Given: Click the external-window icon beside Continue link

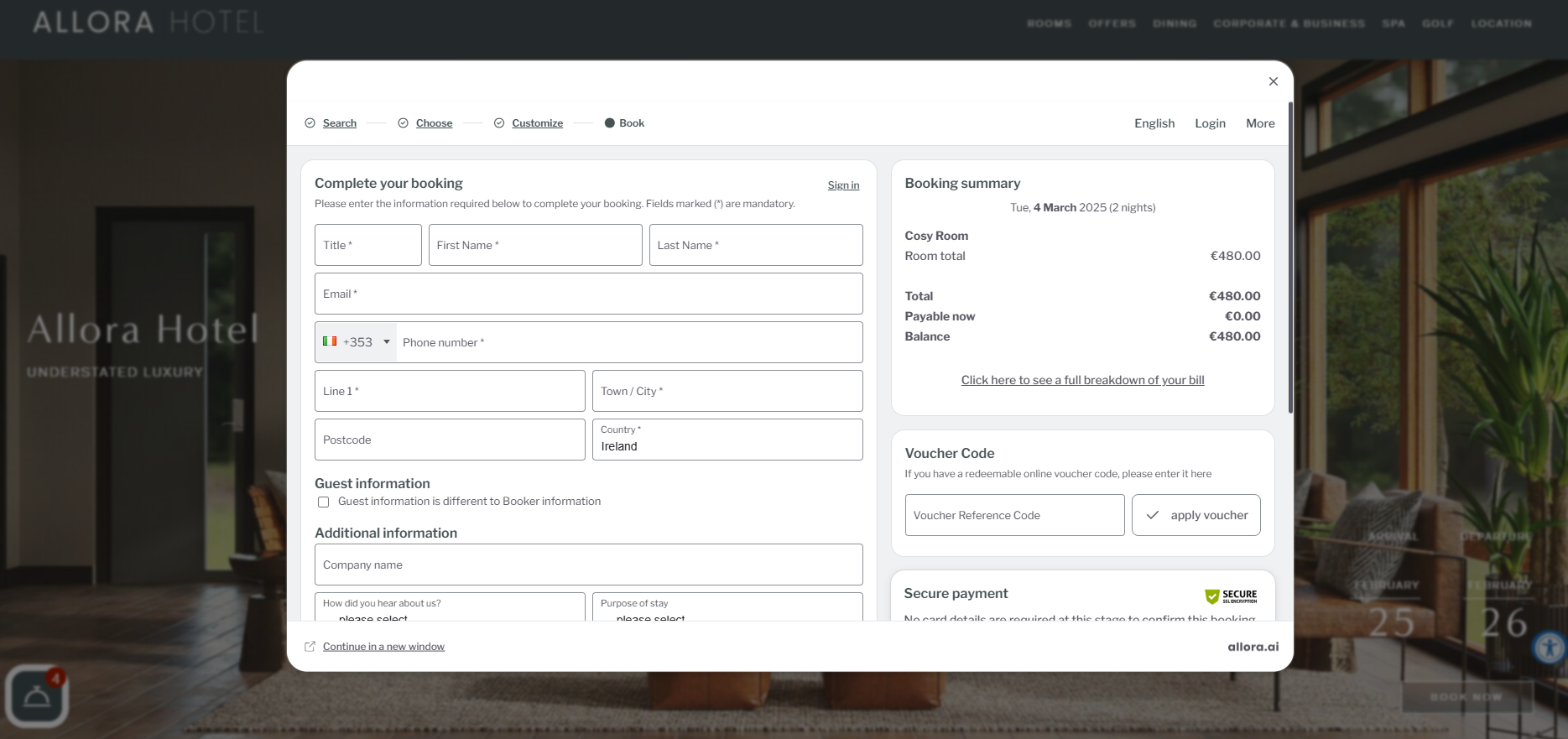Looking at the screenshot, I should (310, 647).
